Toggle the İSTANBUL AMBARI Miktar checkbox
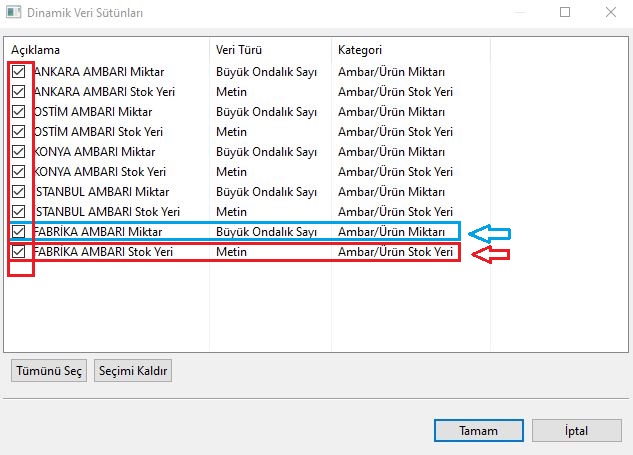The width and height of the screenshot is (633, 455). click(x=19, y=192)
